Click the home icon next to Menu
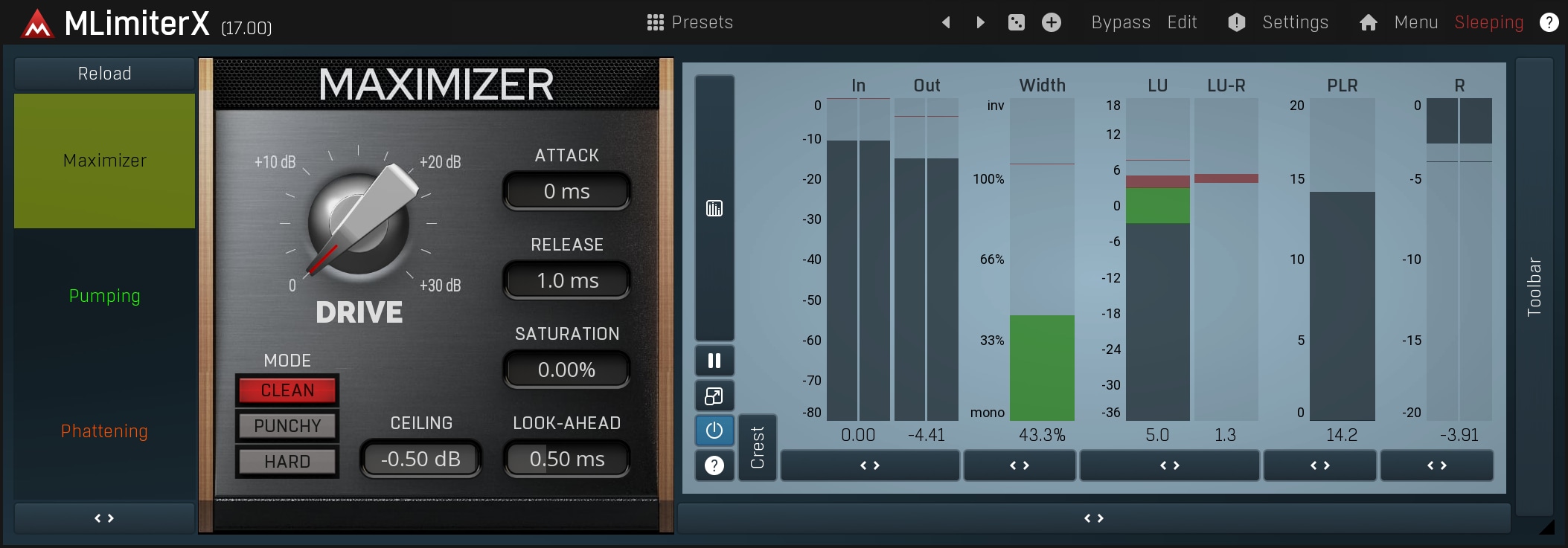The image size is (1568, 548). 1368,22
